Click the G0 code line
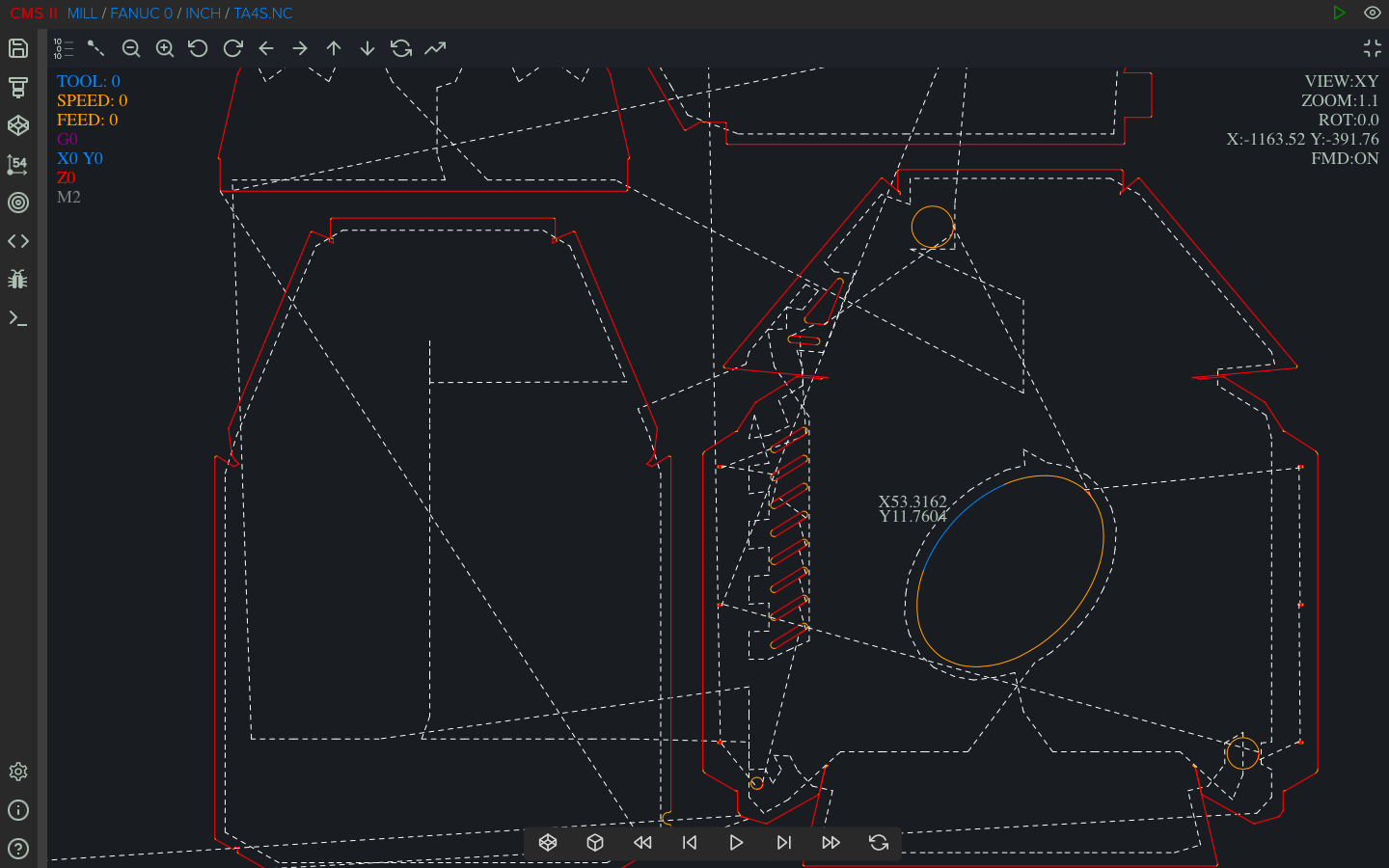 [x=68, y=139]
